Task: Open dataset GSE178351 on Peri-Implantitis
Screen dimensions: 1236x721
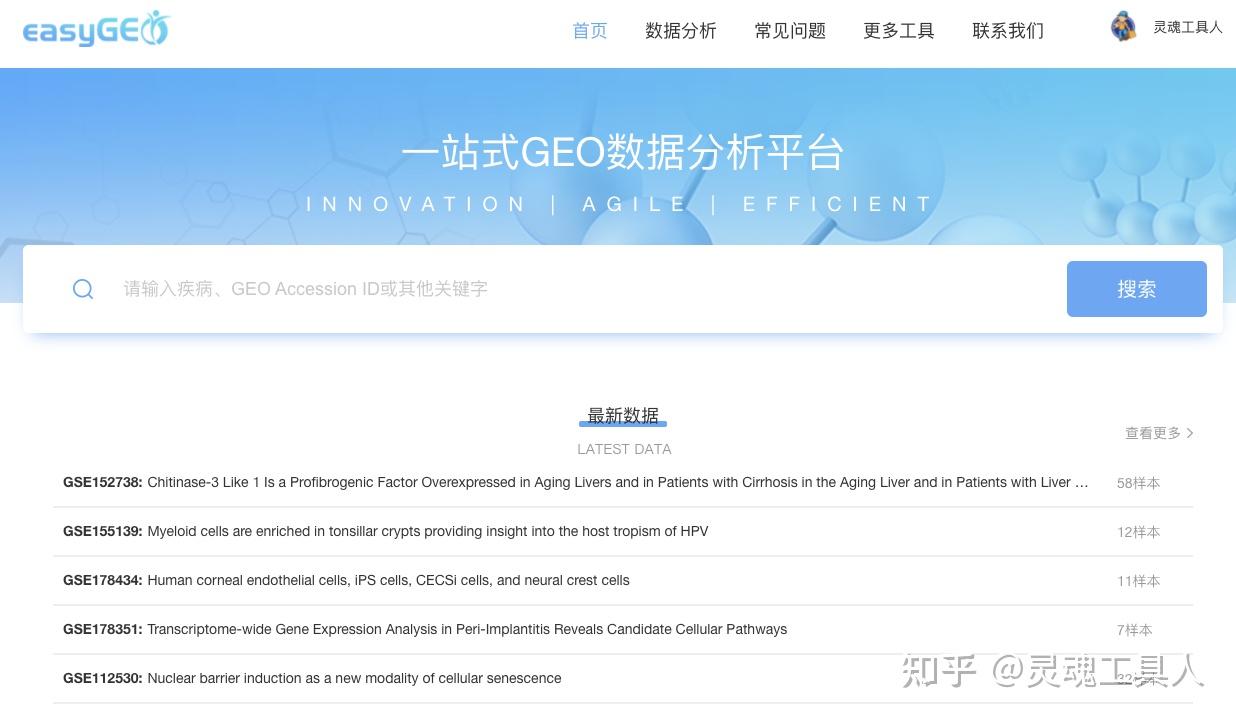Action: tap(424, 629)
